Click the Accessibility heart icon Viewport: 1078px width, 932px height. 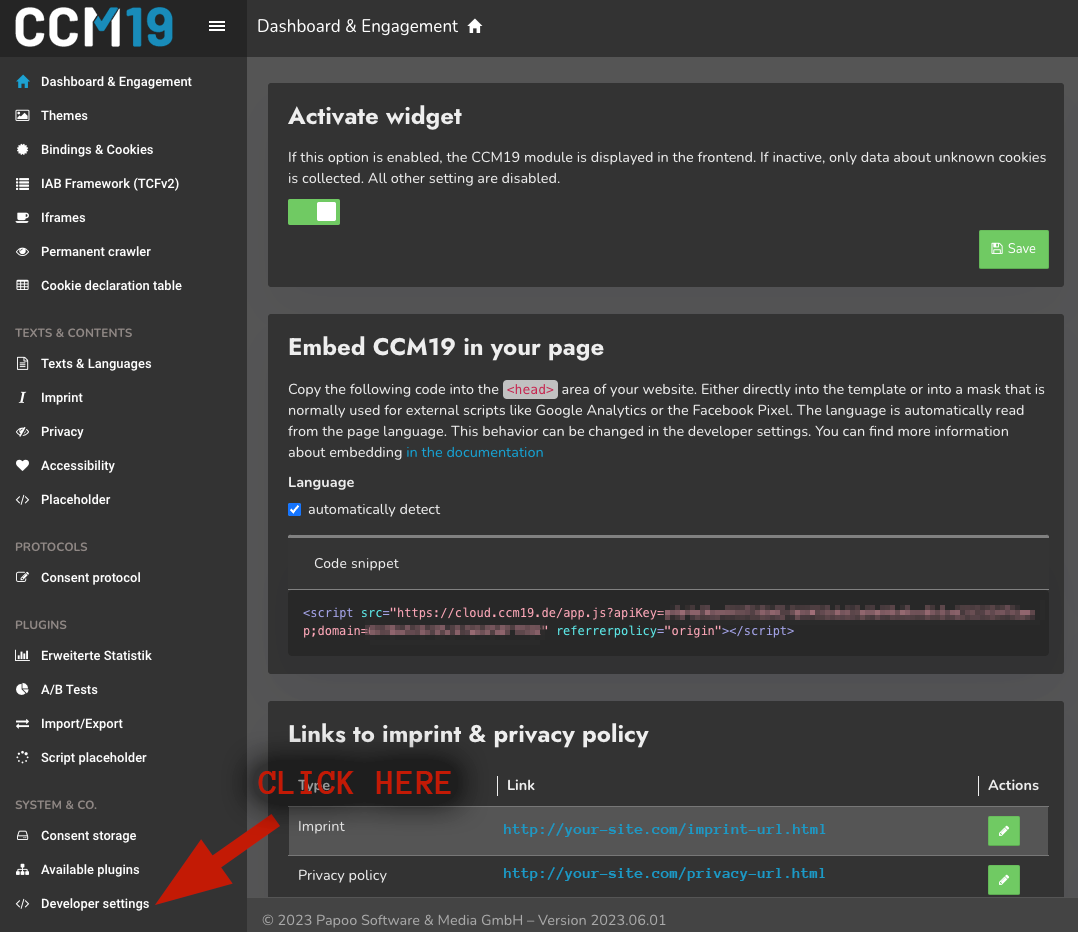coord(23,465)
